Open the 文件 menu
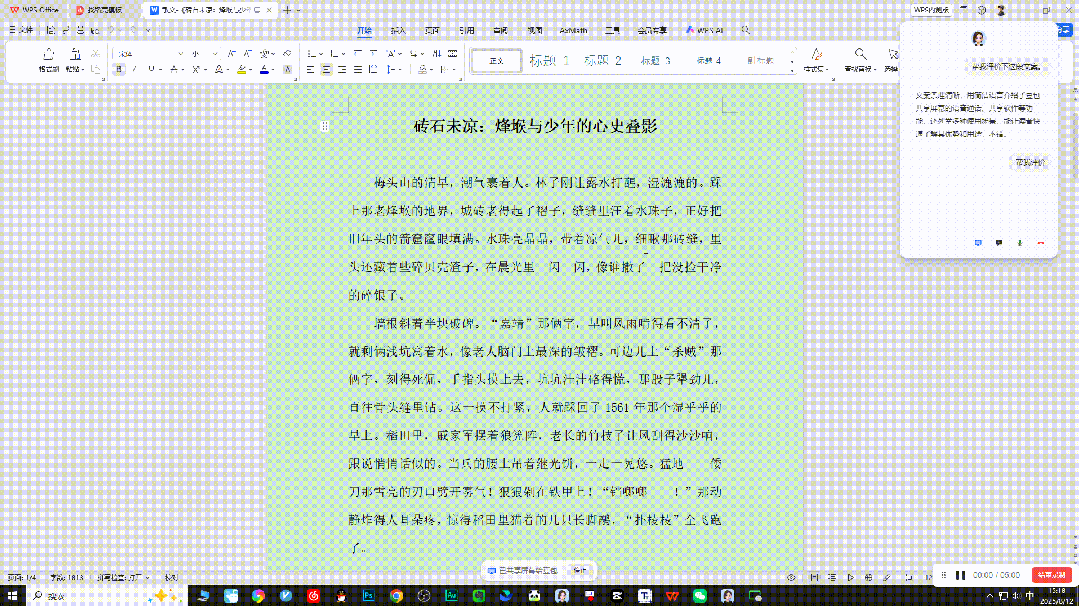This screenshot has width=1079, height=606. tap(21, 30)
